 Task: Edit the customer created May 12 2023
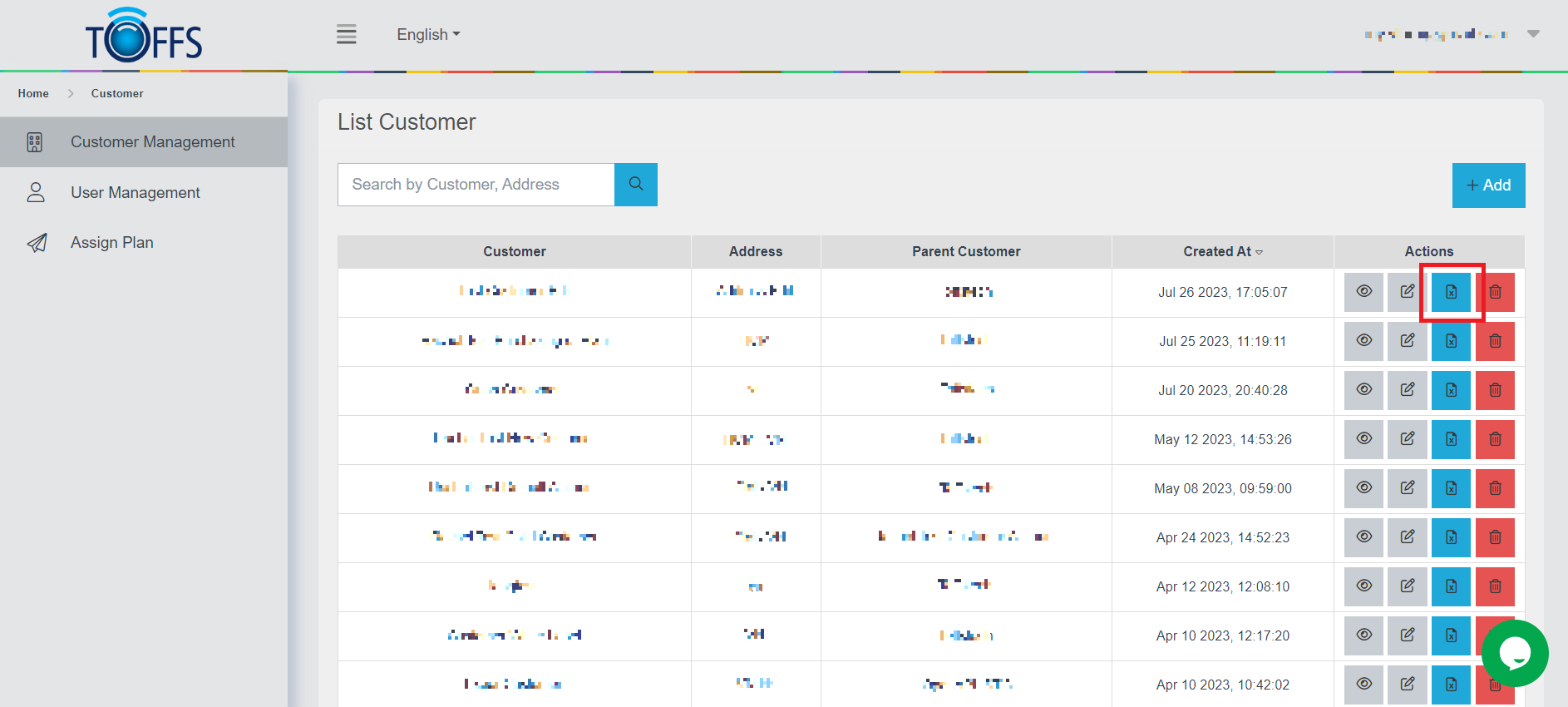(x=1407, y=439)
